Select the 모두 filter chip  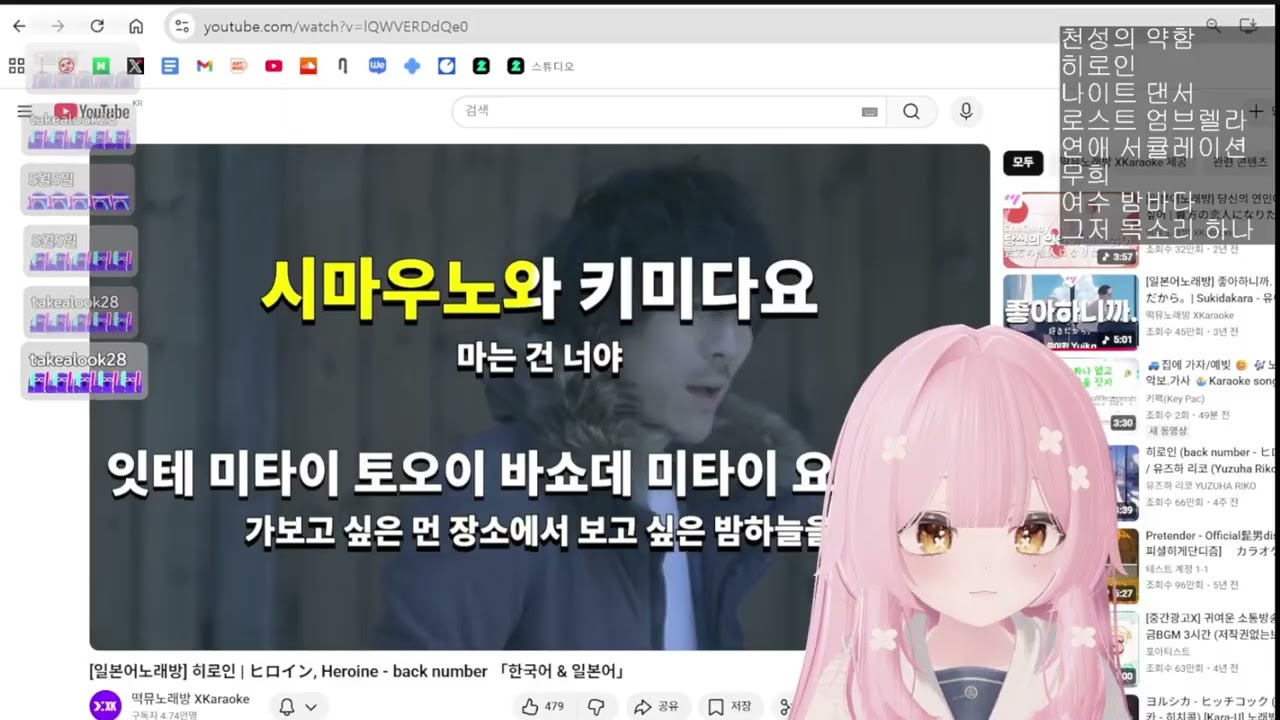tap(1023, 162)
